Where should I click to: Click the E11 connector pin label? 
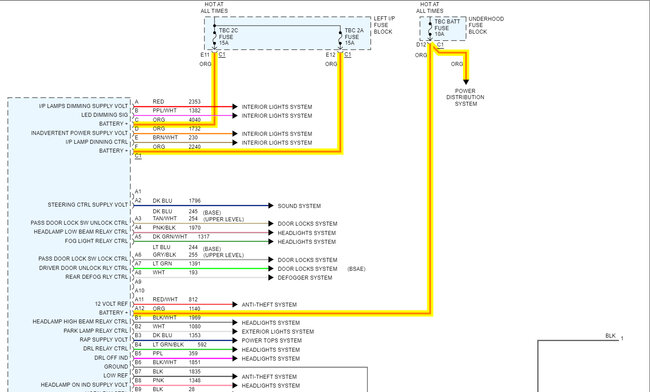205,55
